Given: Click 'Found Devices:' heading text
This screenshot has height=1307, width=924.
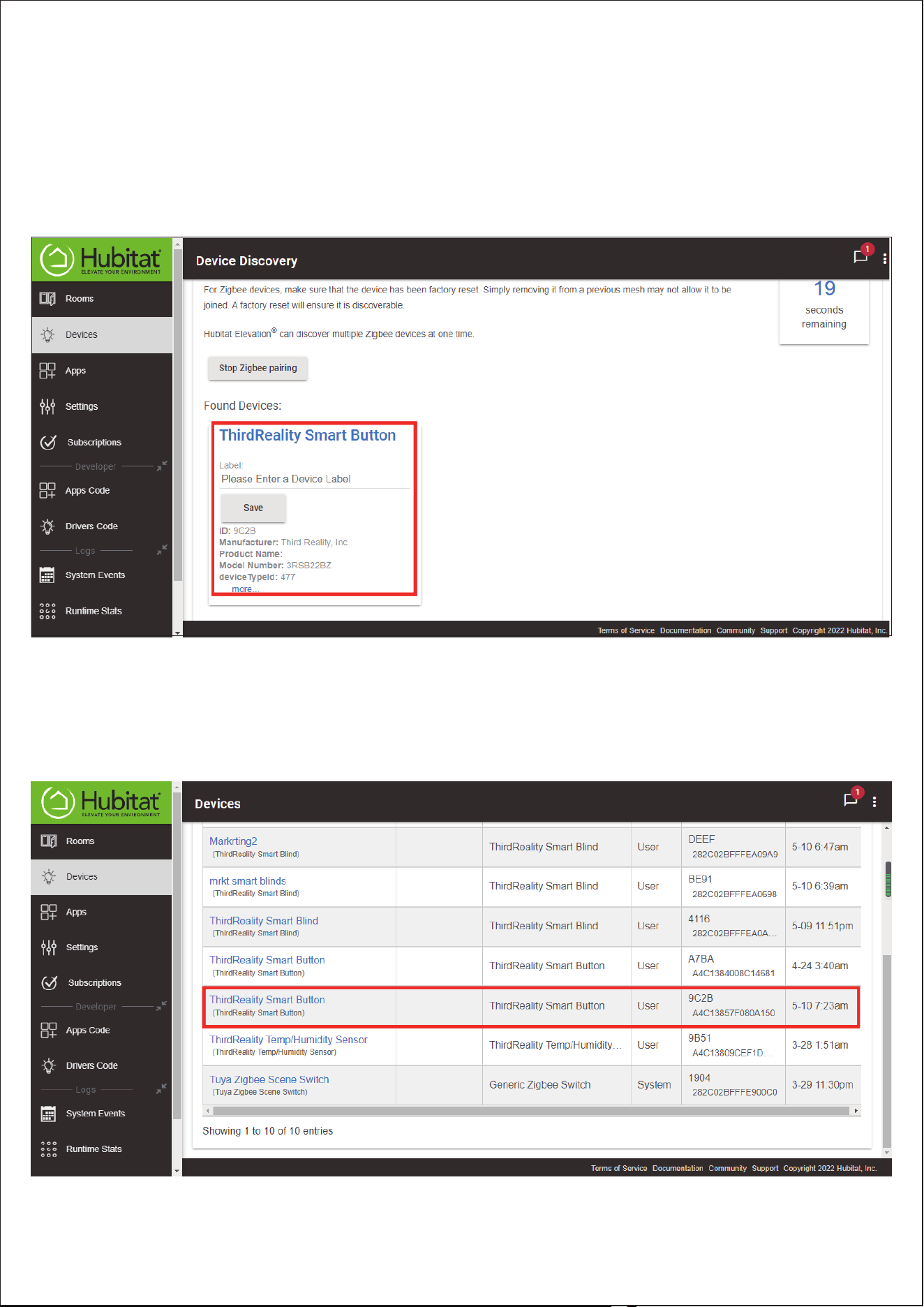Looking at the screenshot, I should (242, 406).
